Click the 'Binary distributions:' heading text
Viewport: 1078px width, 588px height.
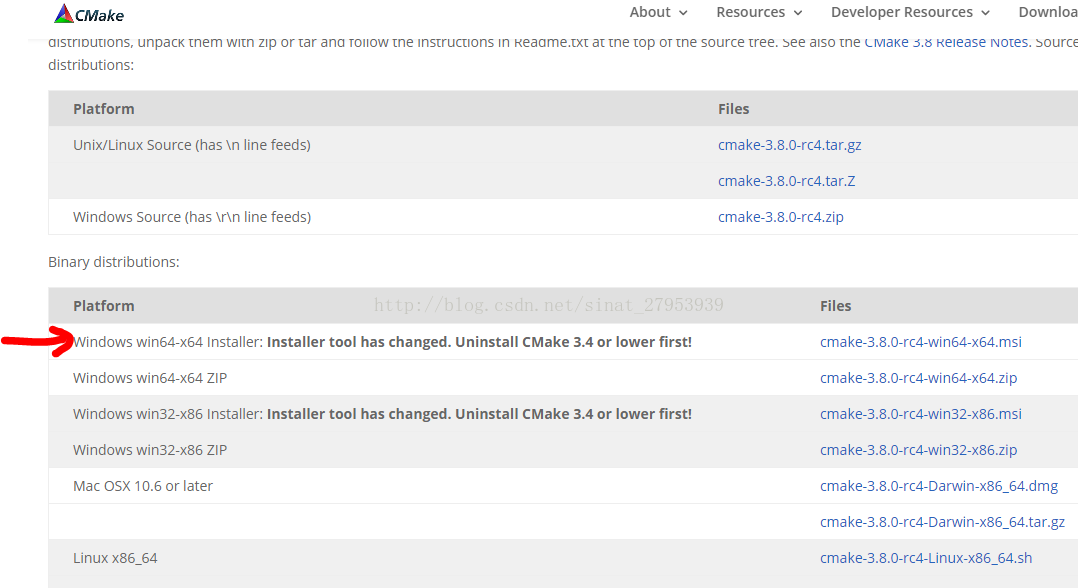[x=113, y=262]
